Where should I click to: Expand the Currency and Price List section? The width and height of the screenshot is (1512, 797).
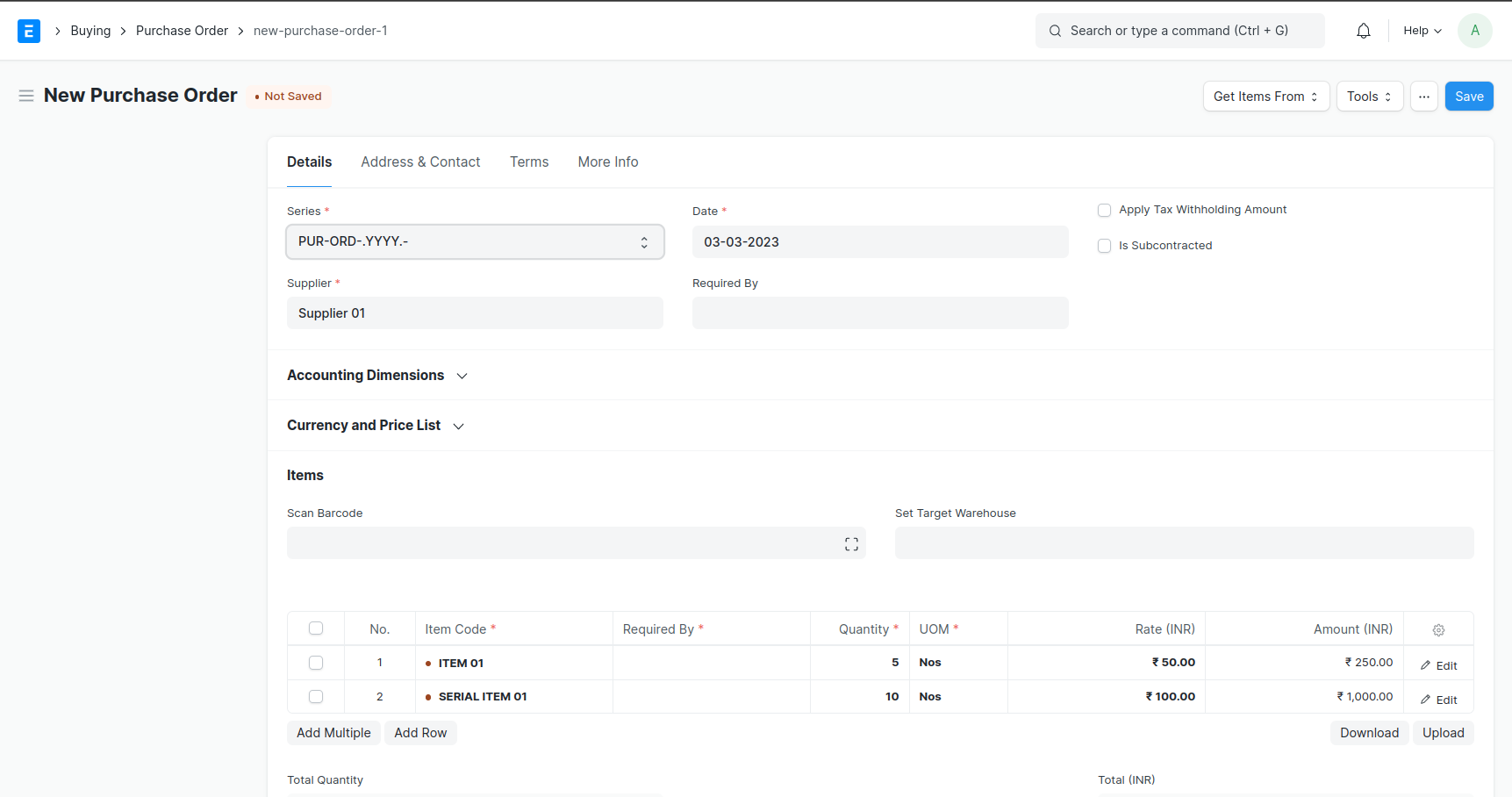[x=459, y=426]
